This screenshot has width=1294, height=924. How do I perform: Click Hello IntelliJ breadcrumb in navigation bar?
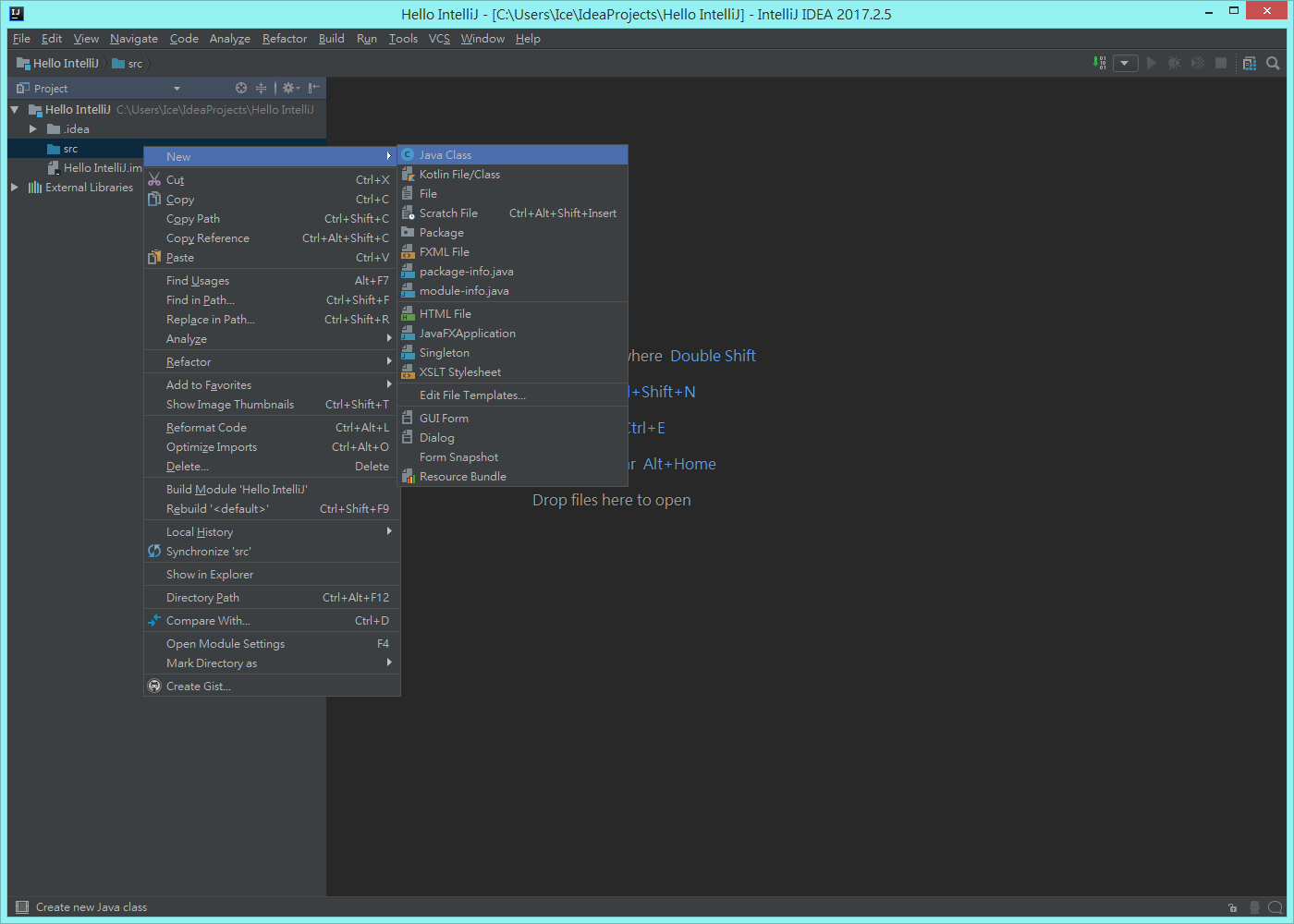pyautogui.click(x=57, y=63)
